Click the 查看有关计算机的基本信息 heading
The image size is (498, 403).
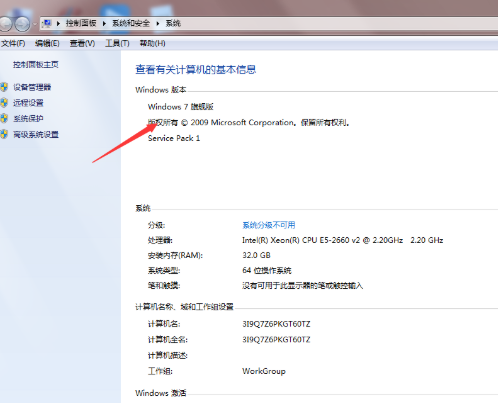point(196,69)
